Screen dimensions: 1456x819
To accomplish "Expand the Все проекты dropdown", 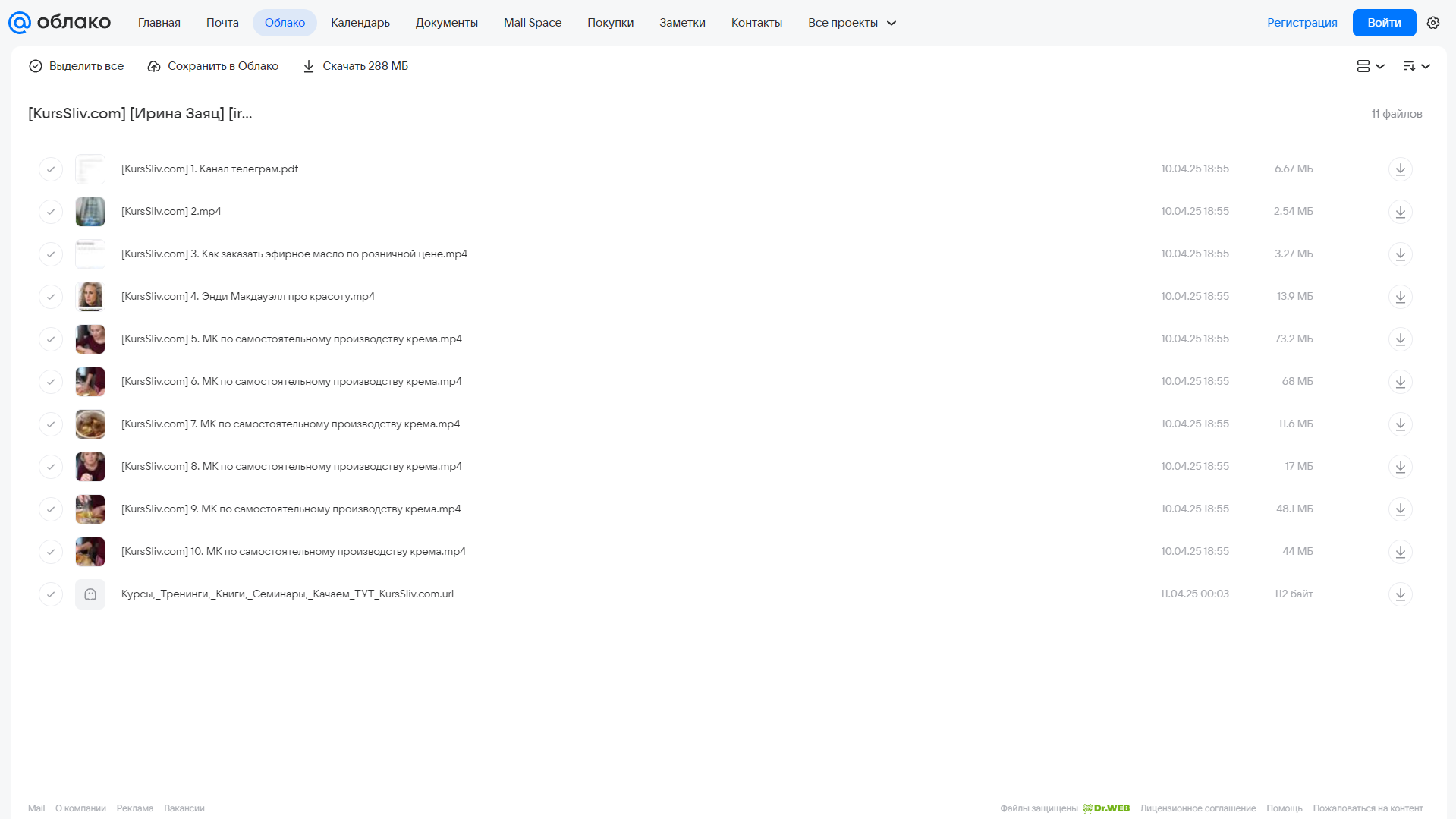I will (x=851, y=23).
